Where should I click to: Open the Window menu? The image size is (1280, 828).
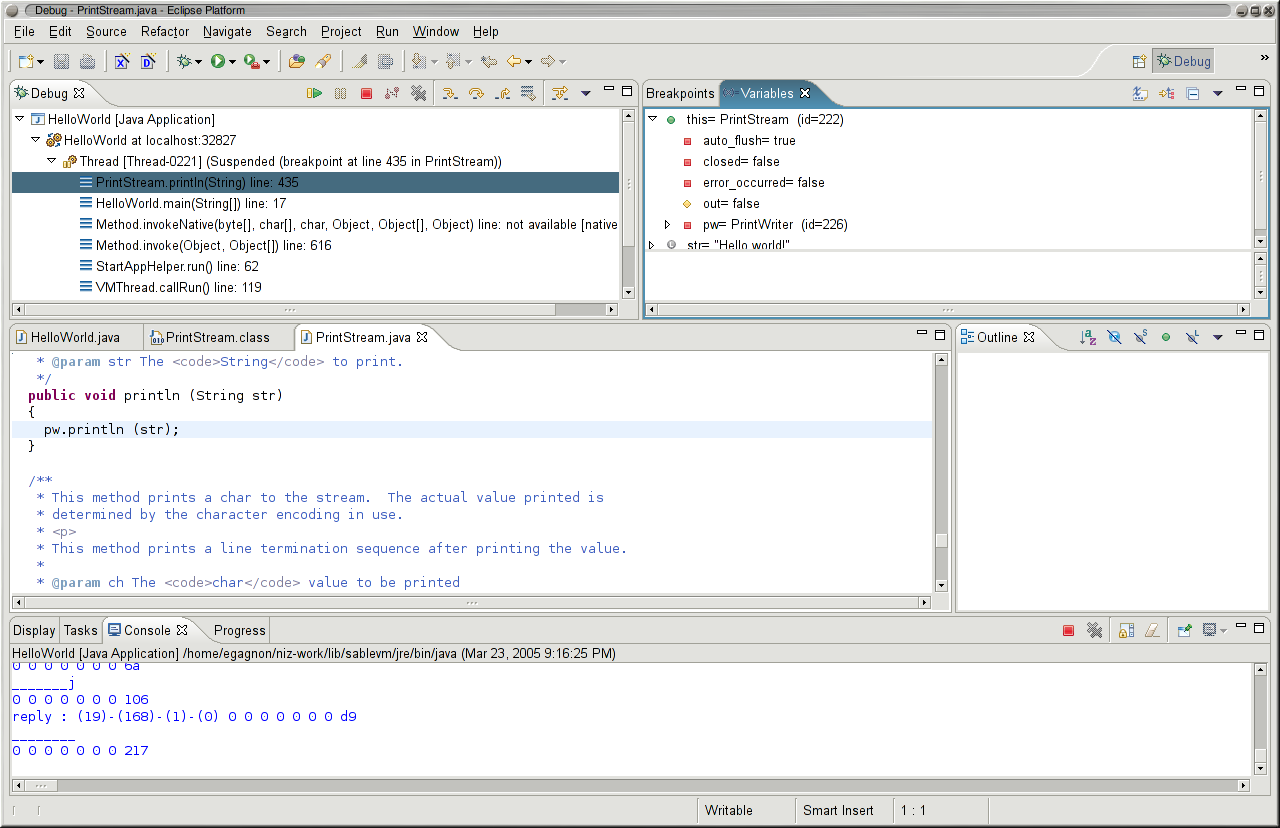coord(436,31)
